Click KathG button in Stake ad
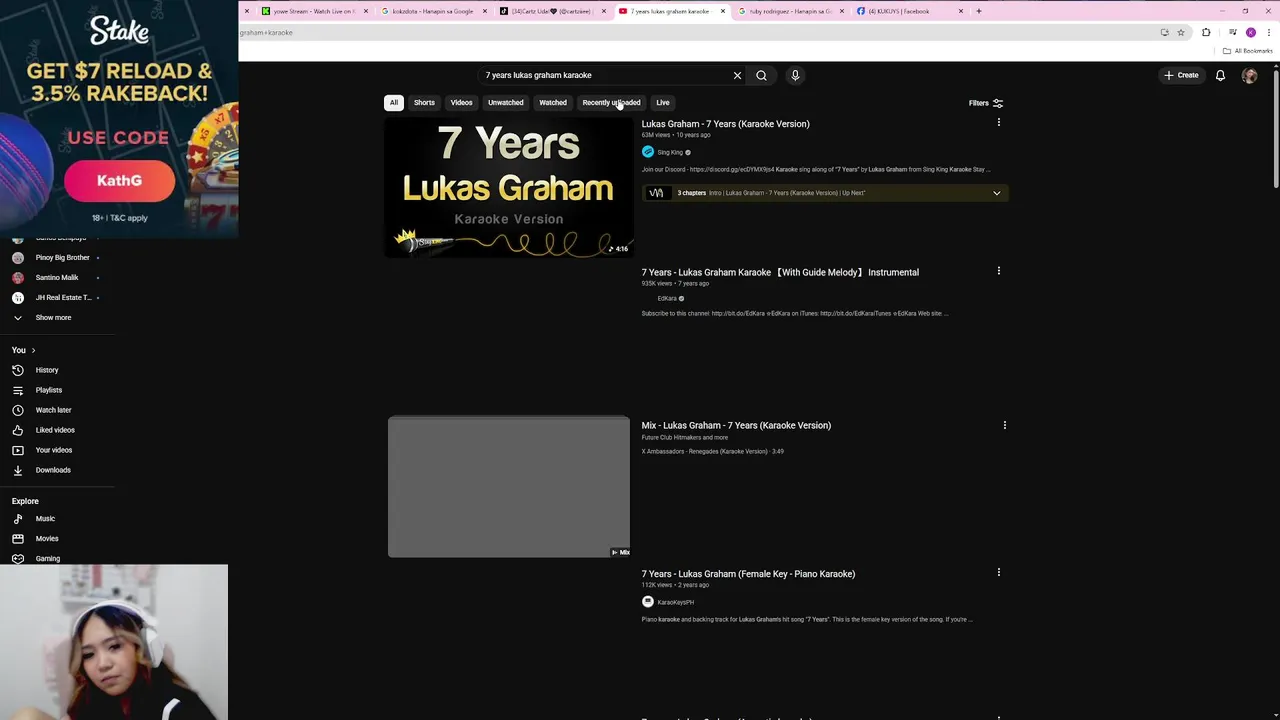 coord(119,181)
